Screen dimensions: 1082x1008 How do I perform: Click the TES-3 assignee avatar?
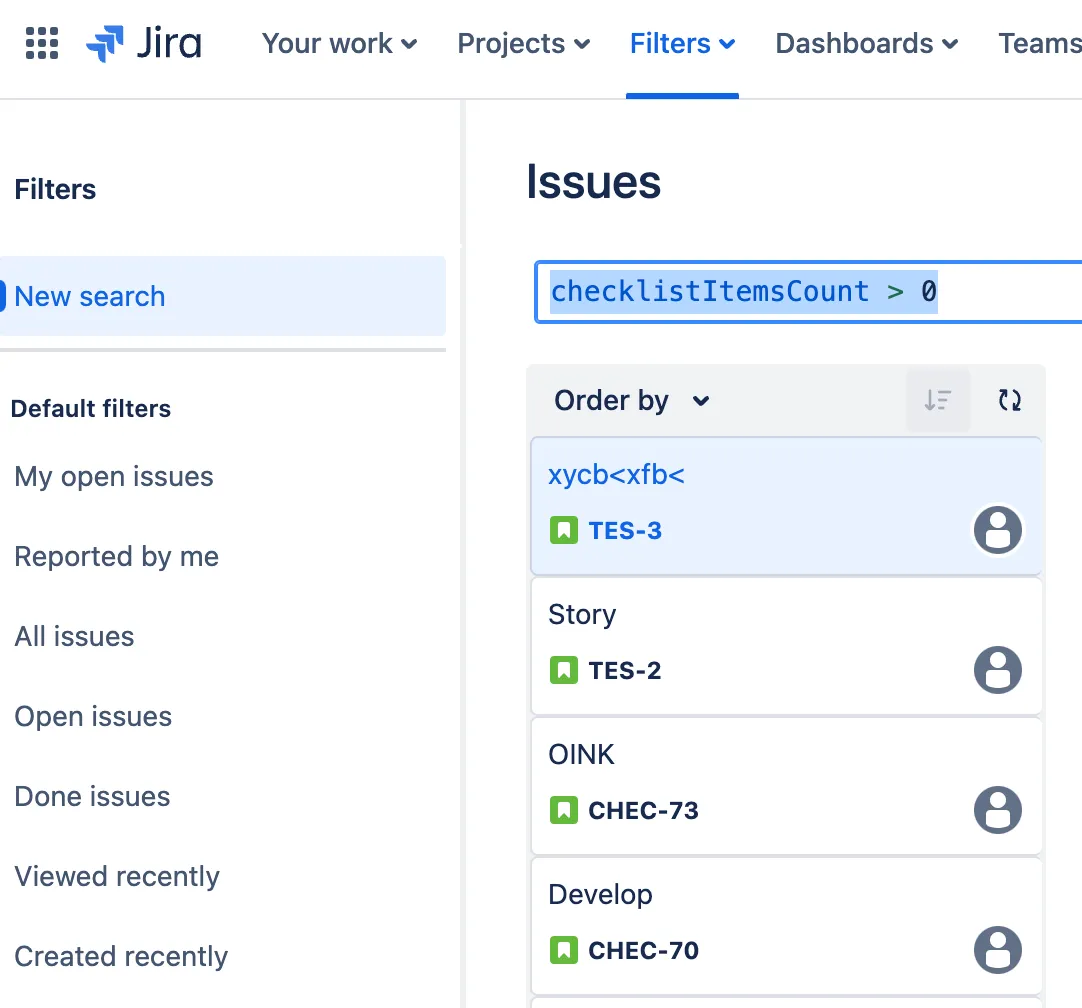coord(997,530)
